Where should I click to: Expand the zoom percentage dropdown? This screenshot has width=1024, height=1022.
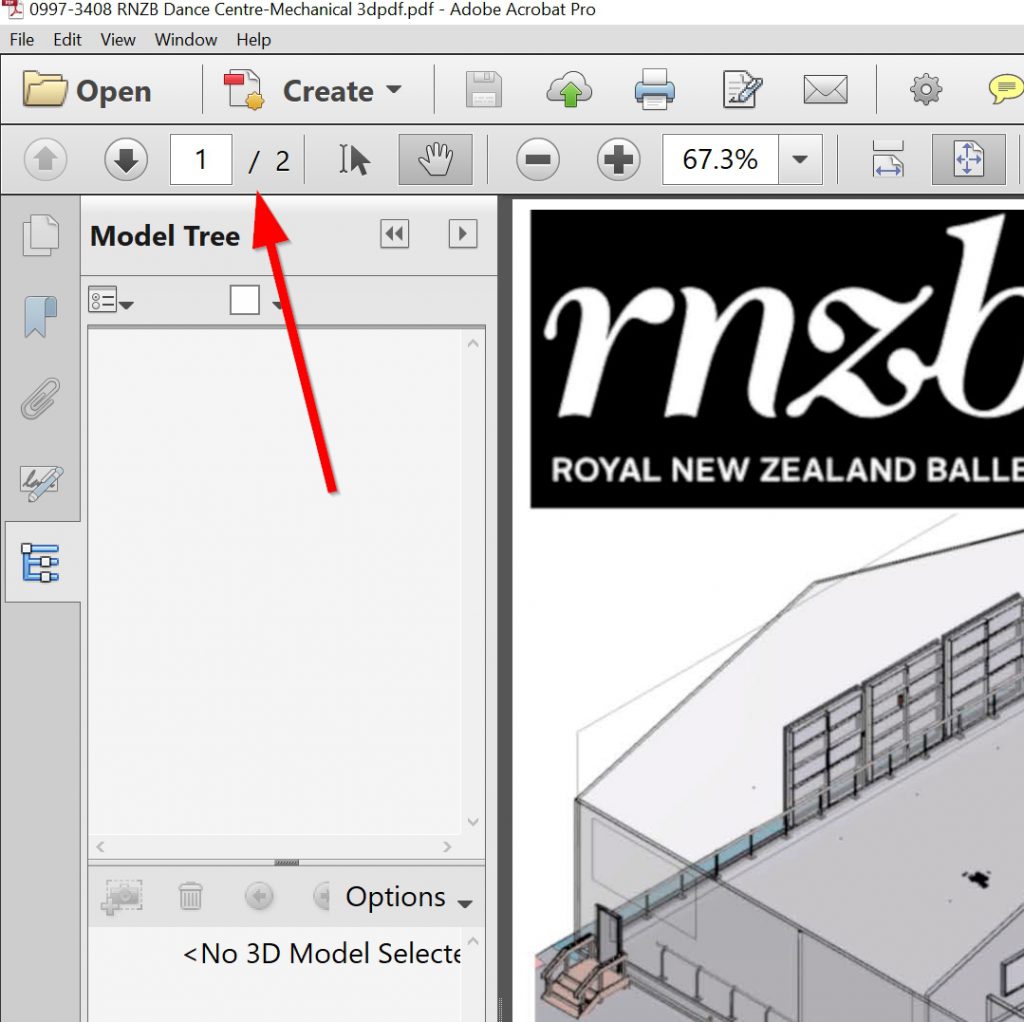click(x=800, y=160)
